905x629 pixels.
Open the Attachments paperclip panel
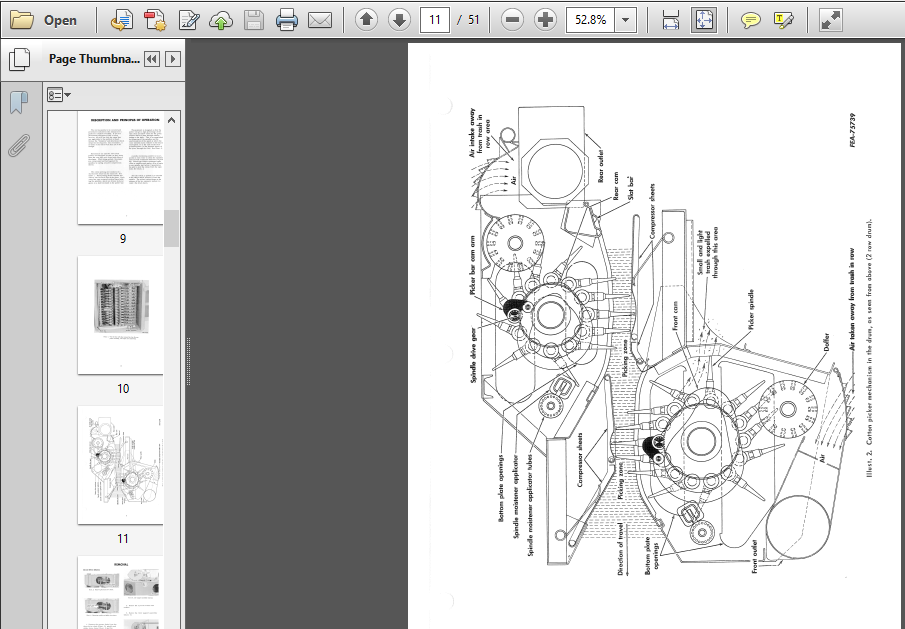(19, 145)
